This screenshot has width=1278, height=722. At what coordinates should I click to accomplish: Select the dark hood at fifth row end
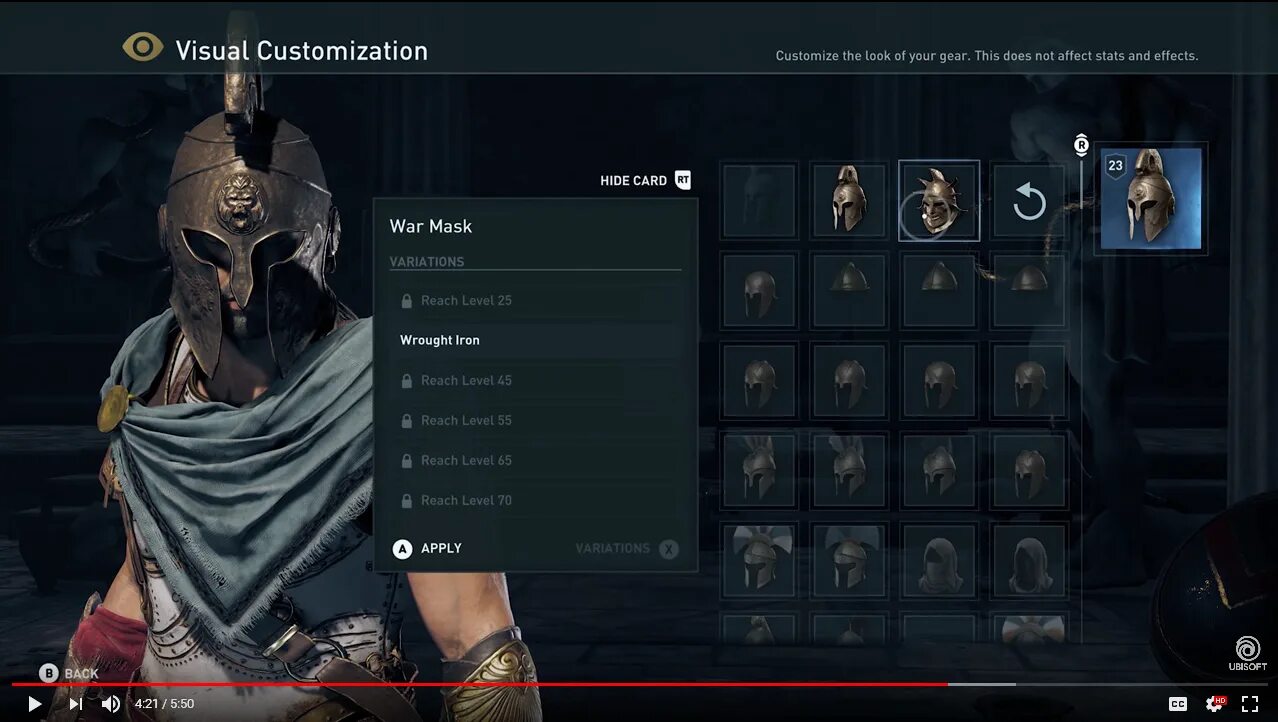pyautogui.click(x=1029, y=560)
